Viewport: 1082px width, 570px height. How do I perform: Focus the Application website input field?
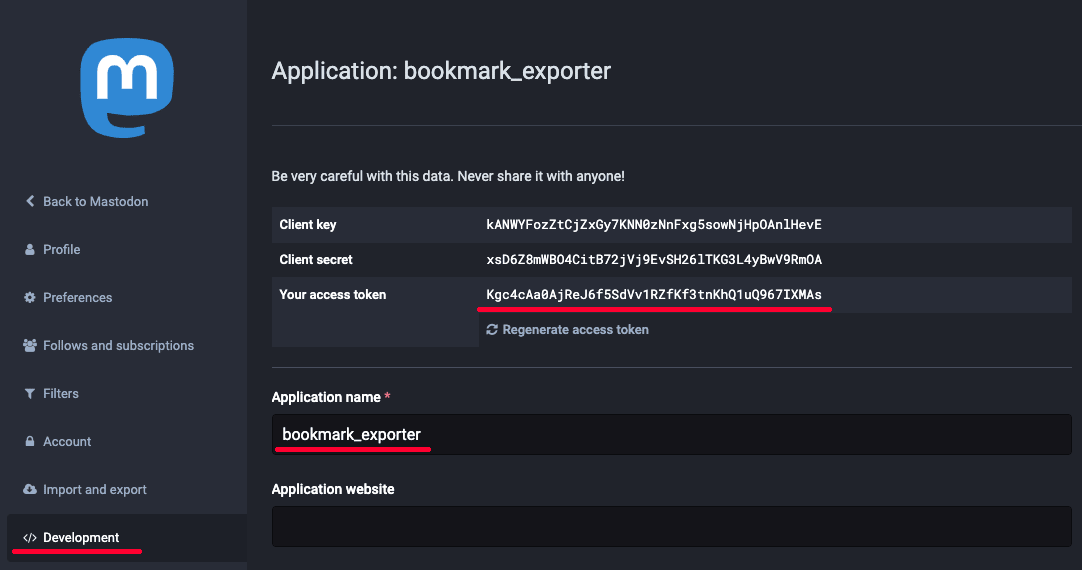(671, 526)
